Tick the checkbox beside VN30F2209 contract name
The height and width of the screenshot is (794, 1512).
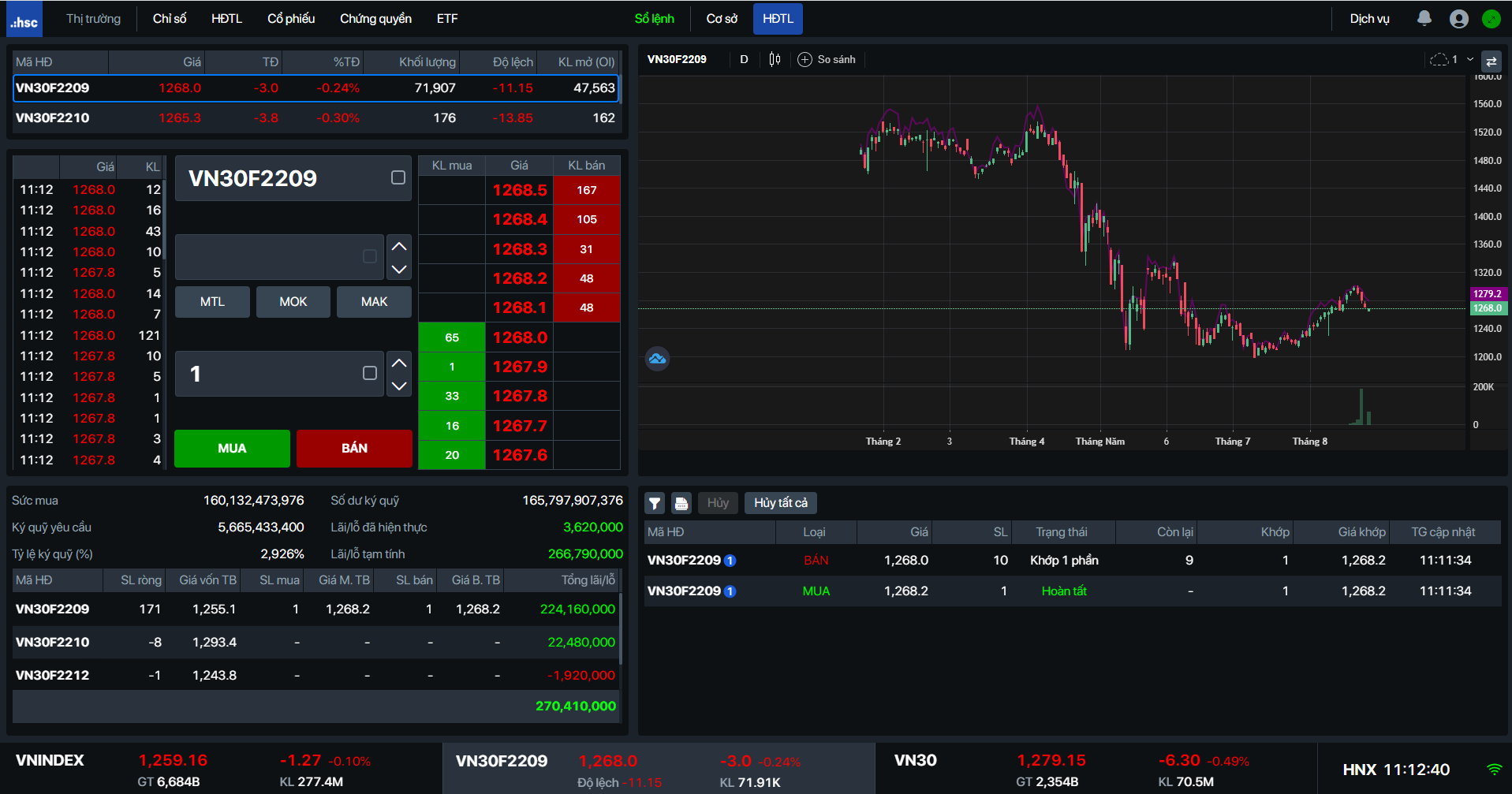(398, 178)
